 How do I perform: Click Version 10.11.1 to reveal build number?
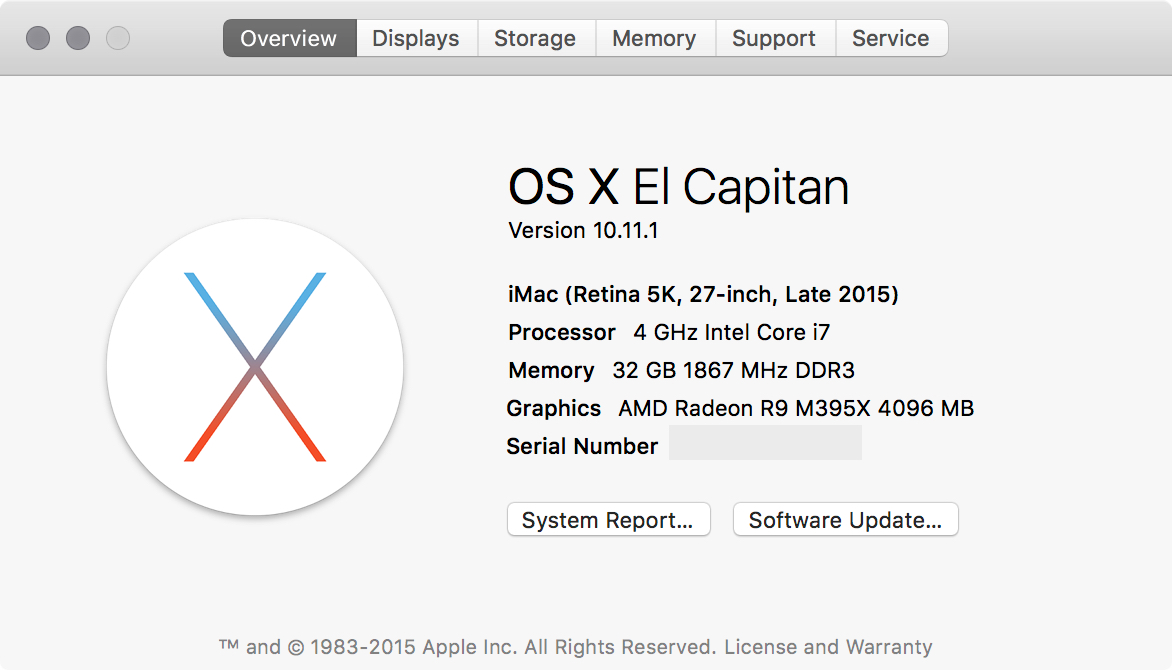[583, 230]
